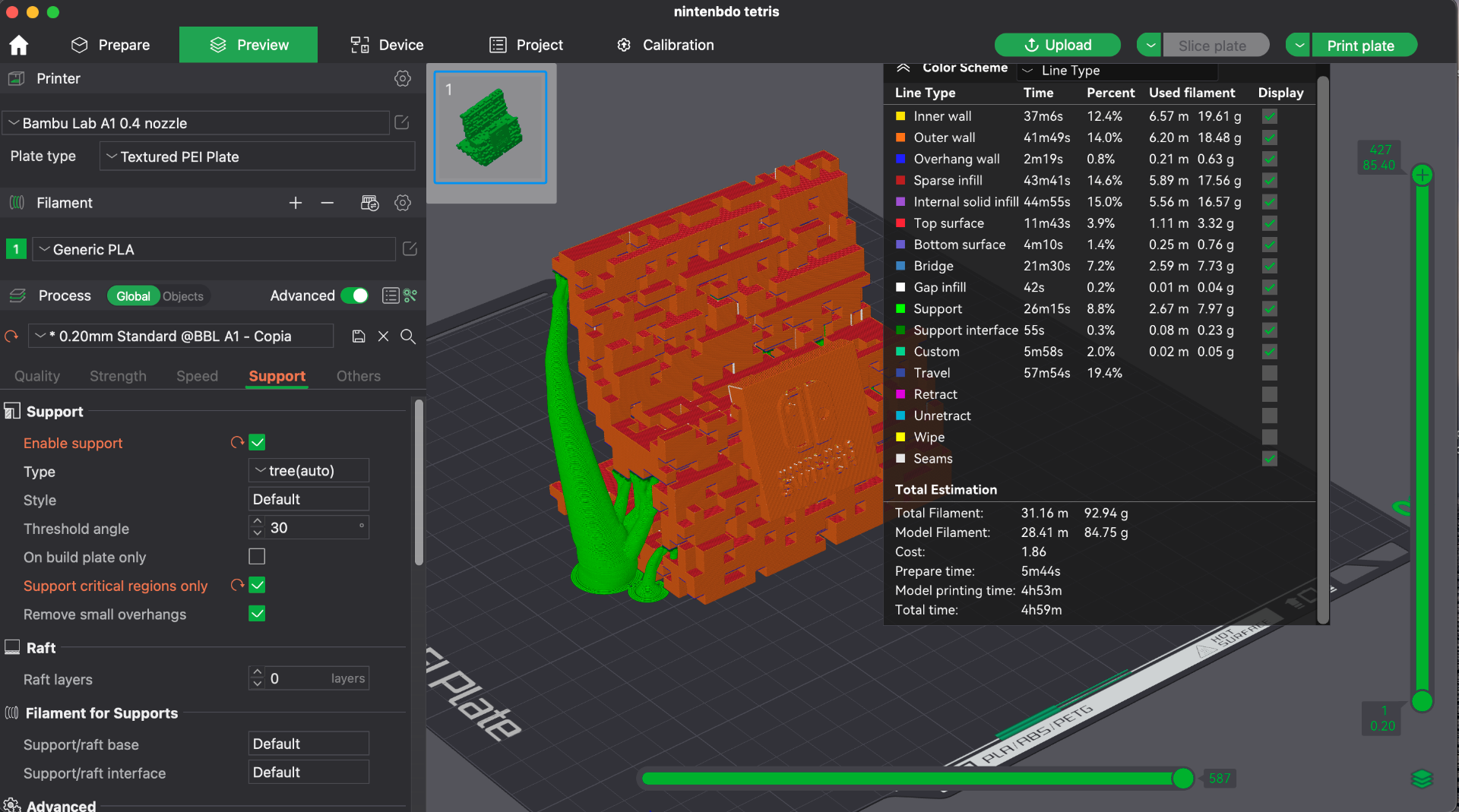
Task: Edit the Generic PLA filament preset
Action: [x=410, y=249]
